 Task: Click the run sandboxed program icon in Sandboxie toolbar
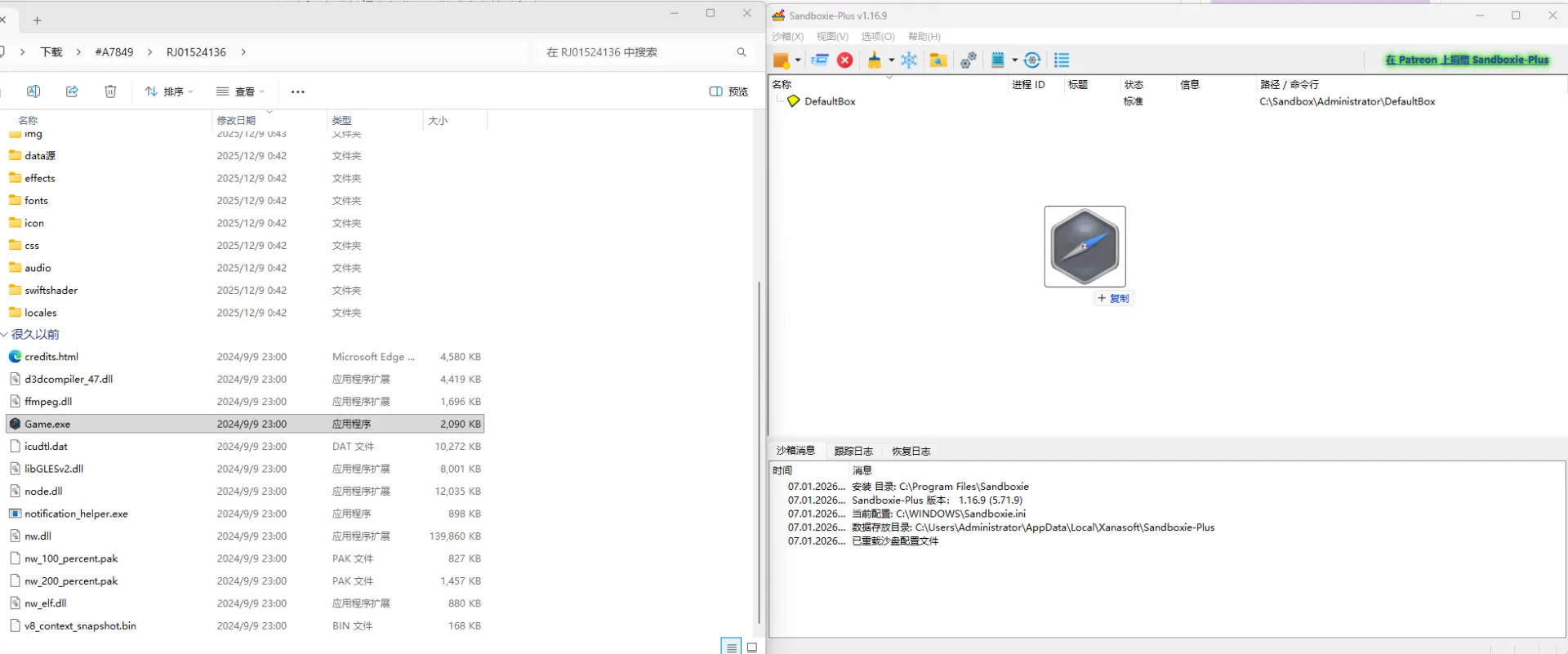click(820, 60)
